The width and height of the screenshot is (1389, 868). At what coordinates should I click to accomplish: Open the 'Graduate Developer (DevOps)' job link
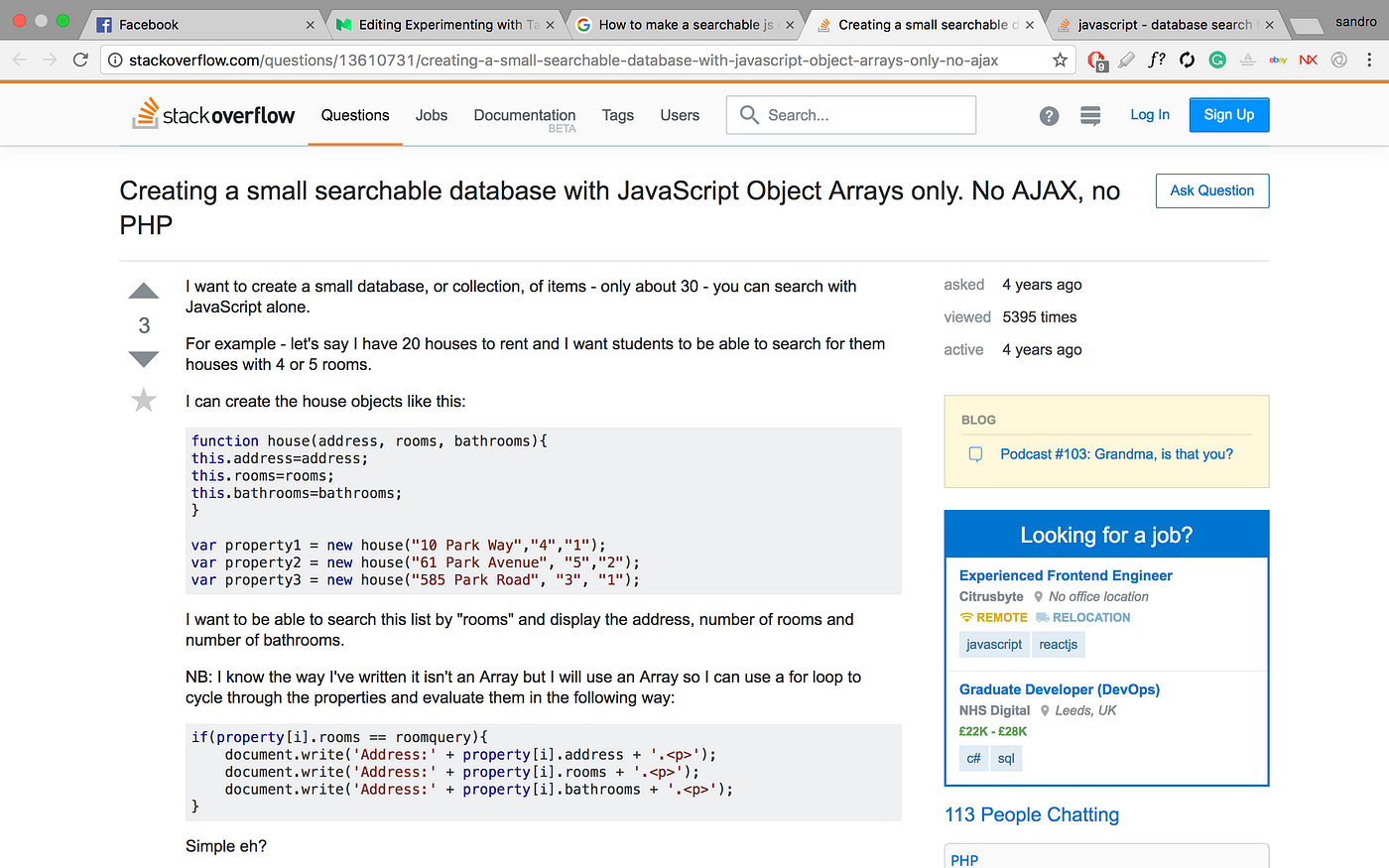tap(1059, 689)
